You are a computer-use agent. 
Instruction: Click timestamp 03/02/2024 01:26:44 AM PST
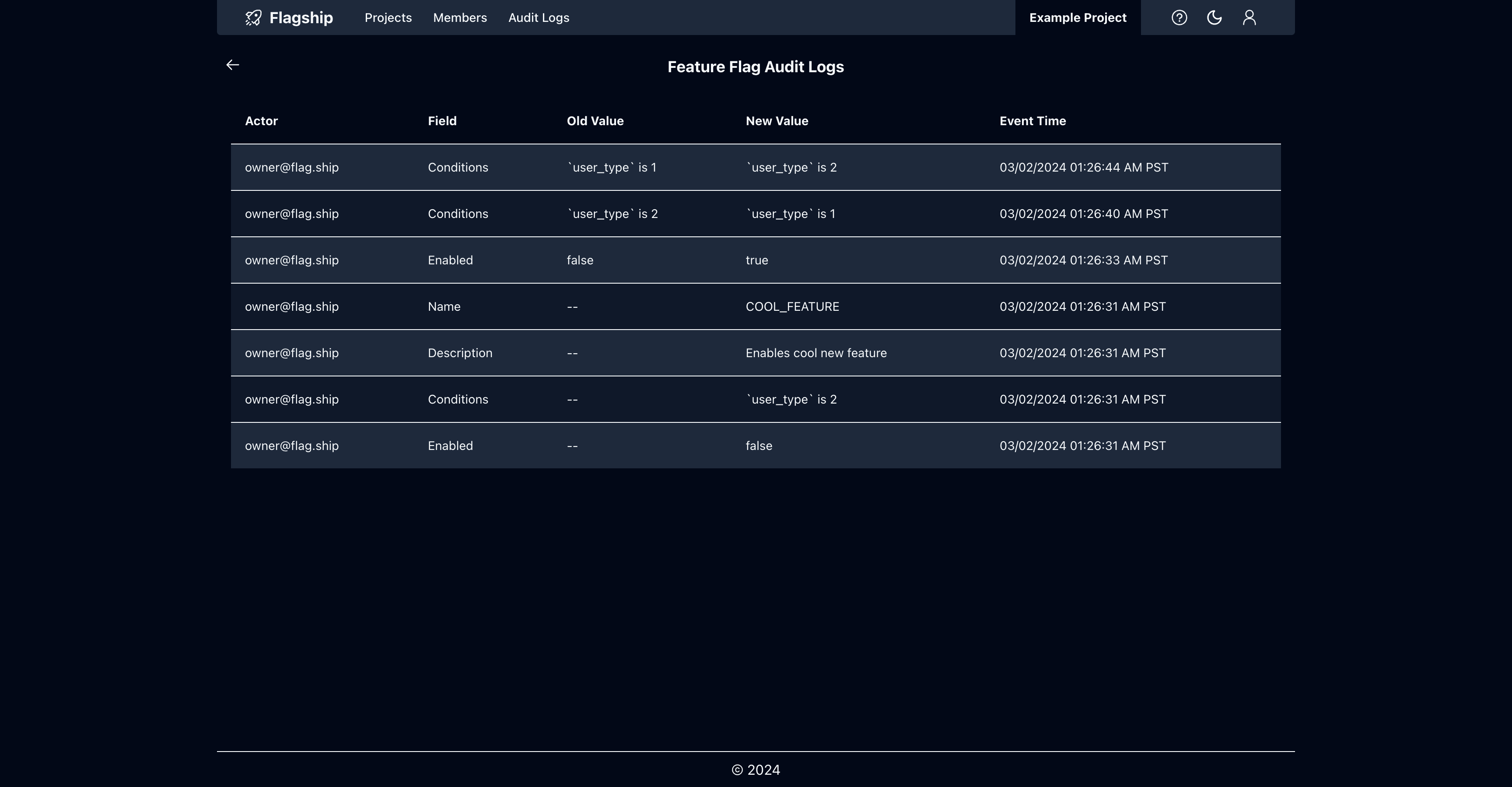coord(1084,167)
